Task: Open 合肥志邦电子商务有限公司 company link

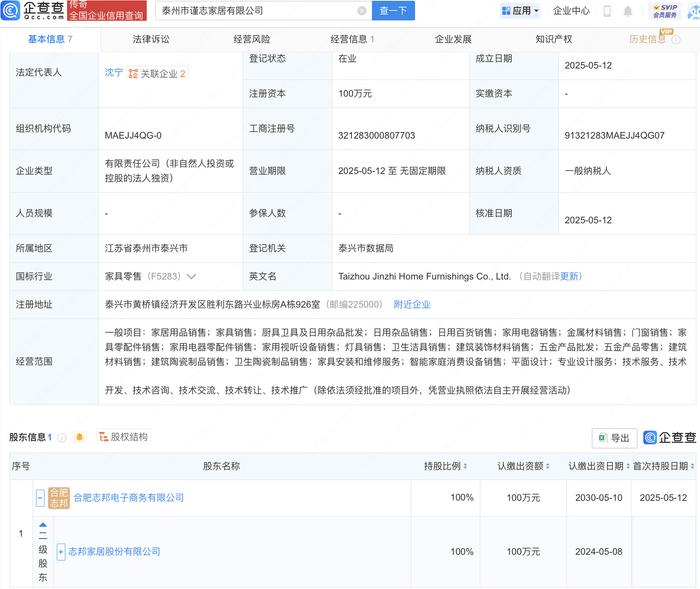Action: pyautogui.click(x=129, y=497)
